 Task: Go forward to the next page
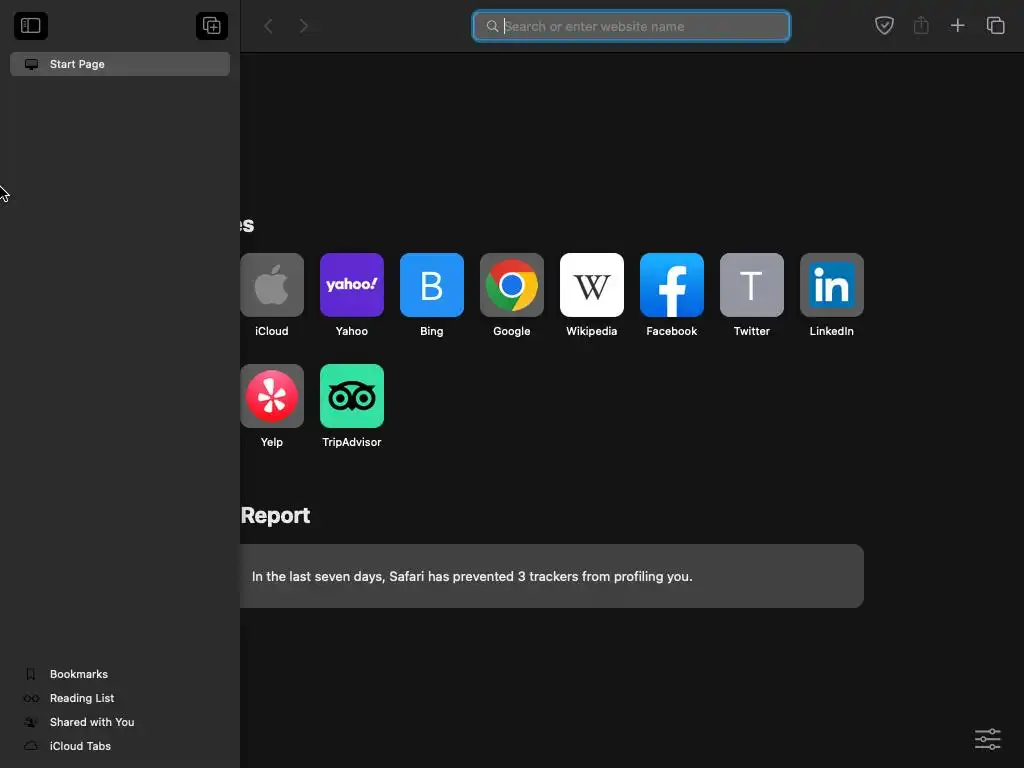click(304, 26)
